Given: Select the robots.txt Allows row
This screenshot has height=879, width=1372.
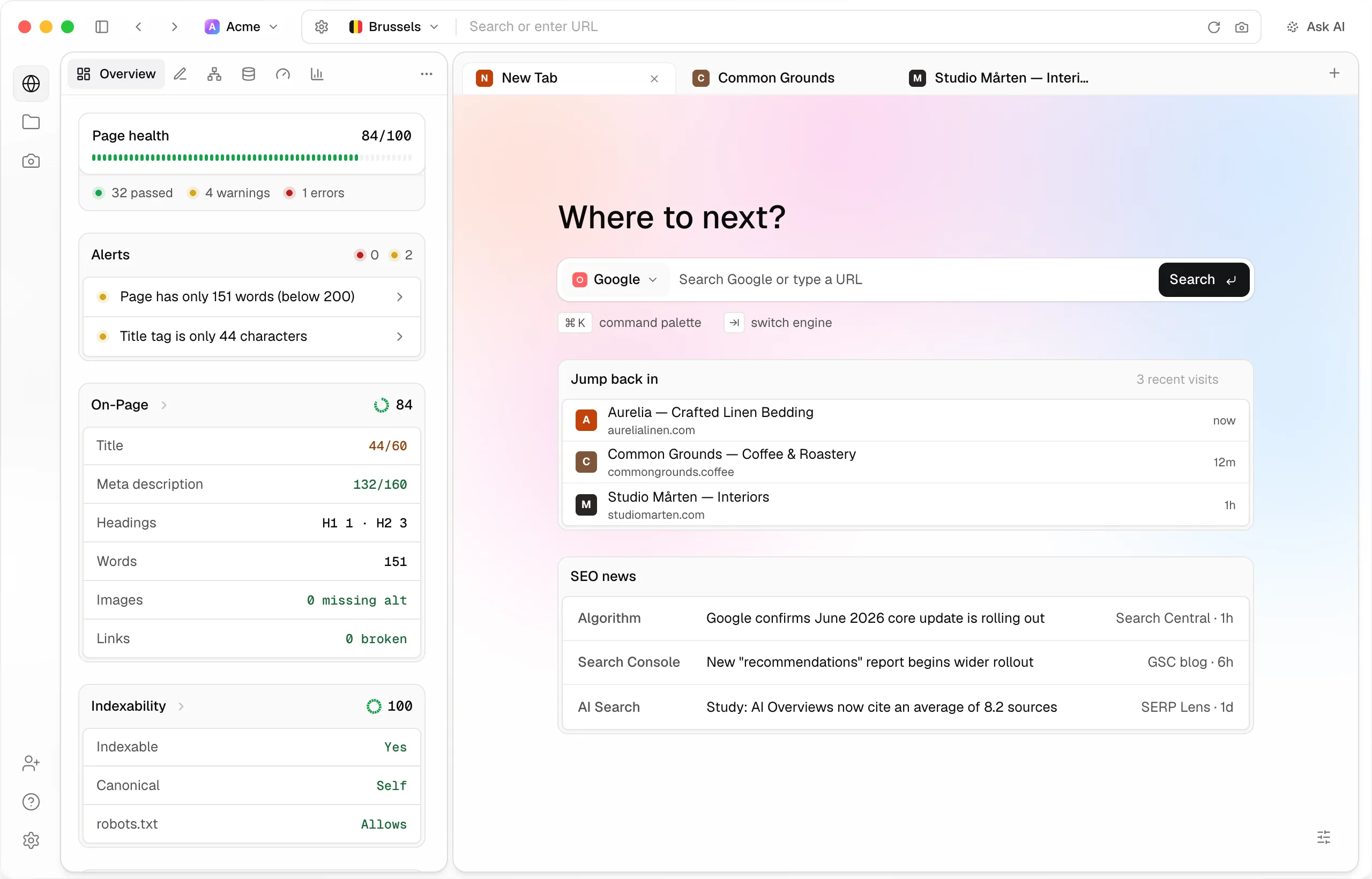Looking at the screenshot, I should point(252,824).
